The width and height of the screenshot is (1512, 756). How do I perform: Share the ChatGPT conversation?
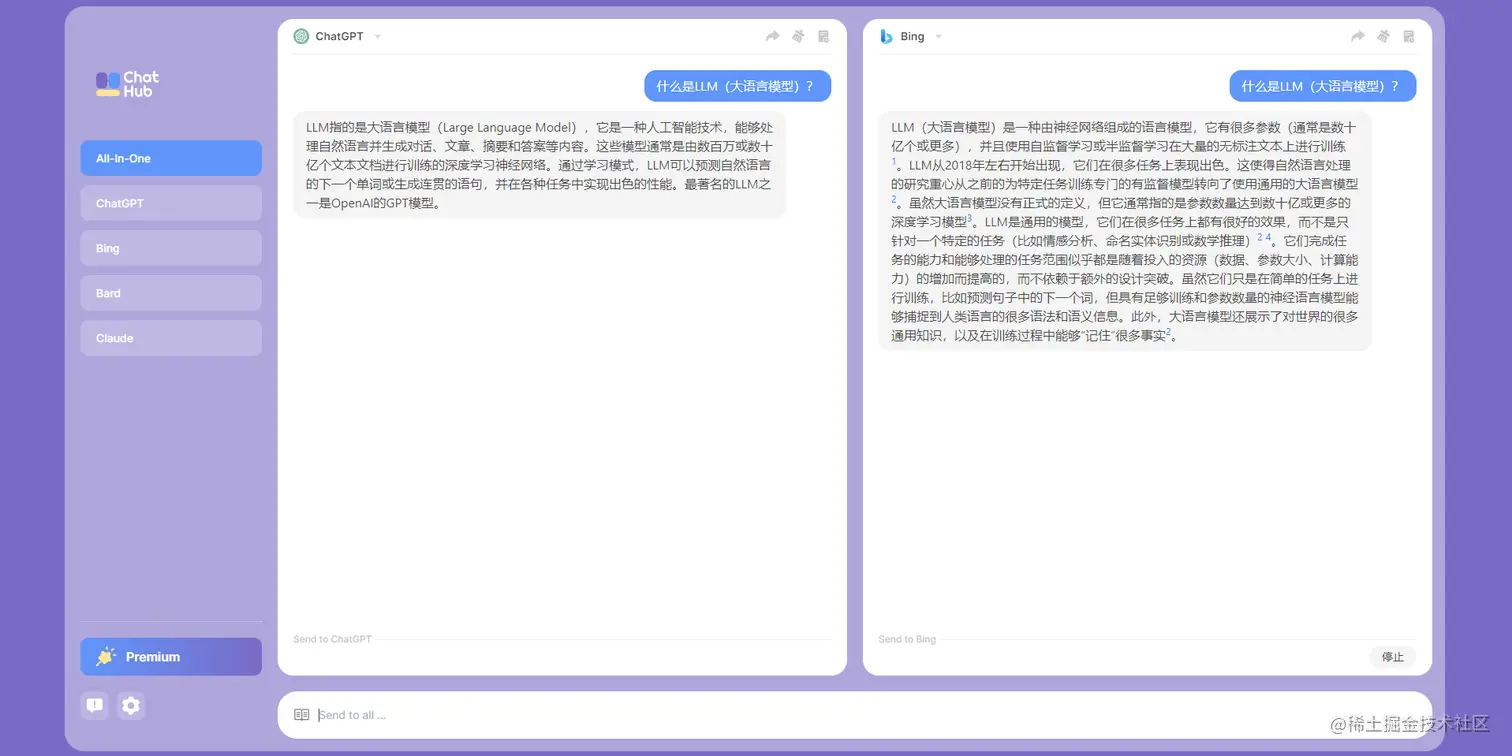(x=772, y=37)
